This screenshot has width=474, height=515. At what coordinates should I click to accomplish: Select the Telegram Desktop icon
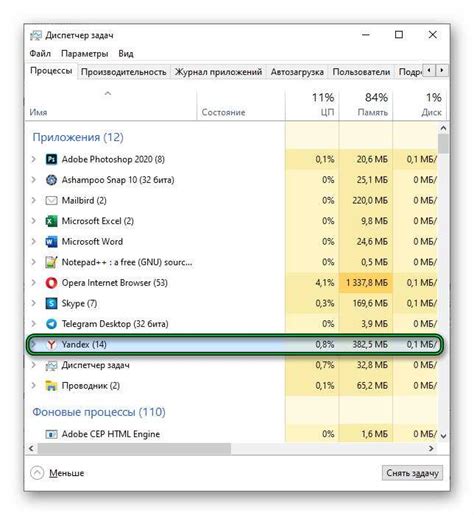coord(51,324)
